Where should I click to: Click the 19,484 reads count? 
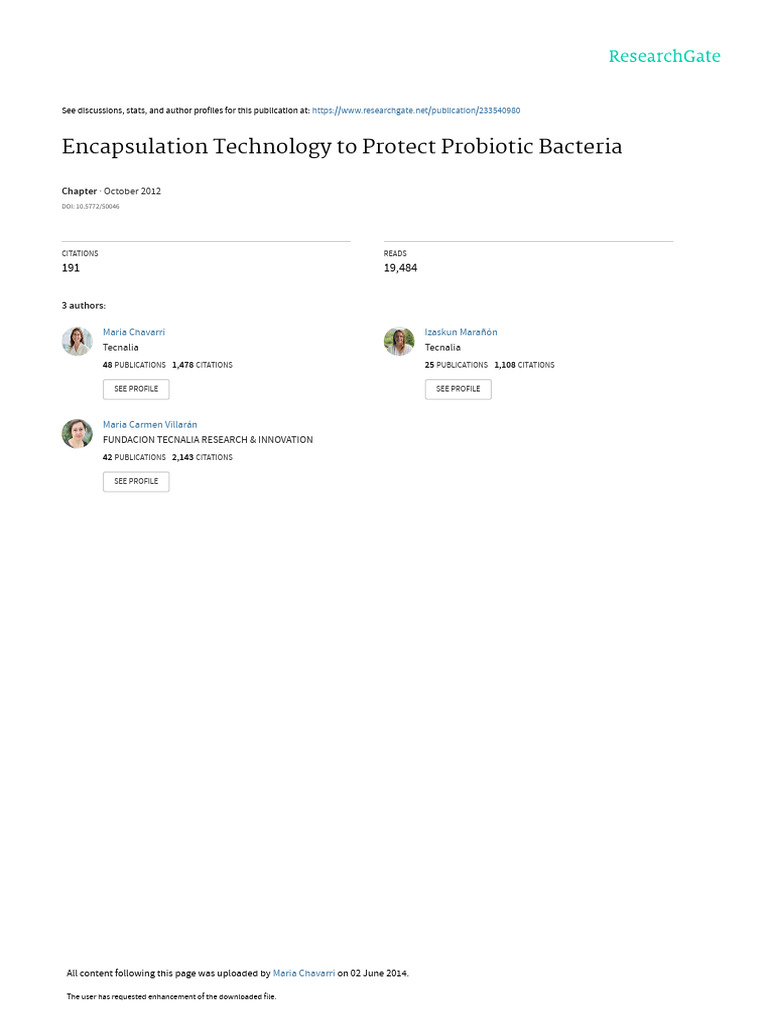pos(400,268)
